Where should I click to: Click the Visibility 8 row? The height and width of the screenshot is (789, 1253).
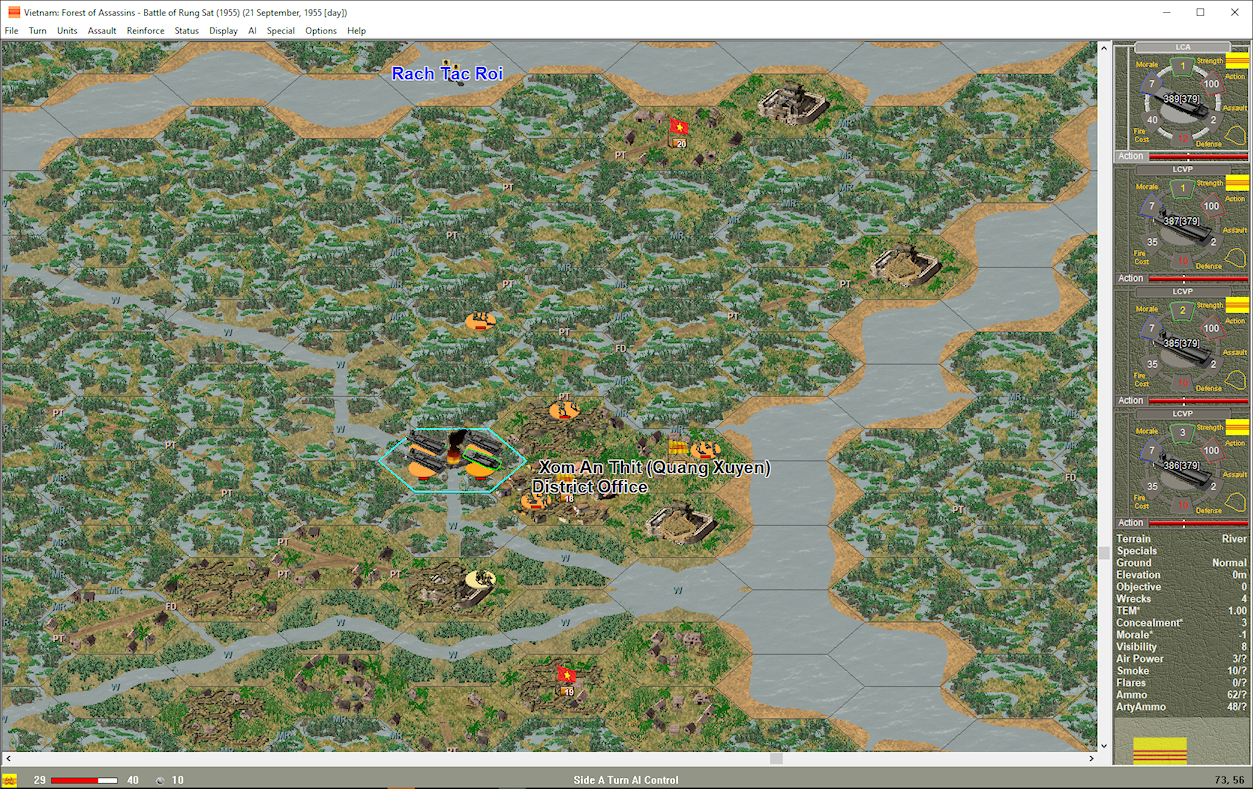tap(1182, 647)
